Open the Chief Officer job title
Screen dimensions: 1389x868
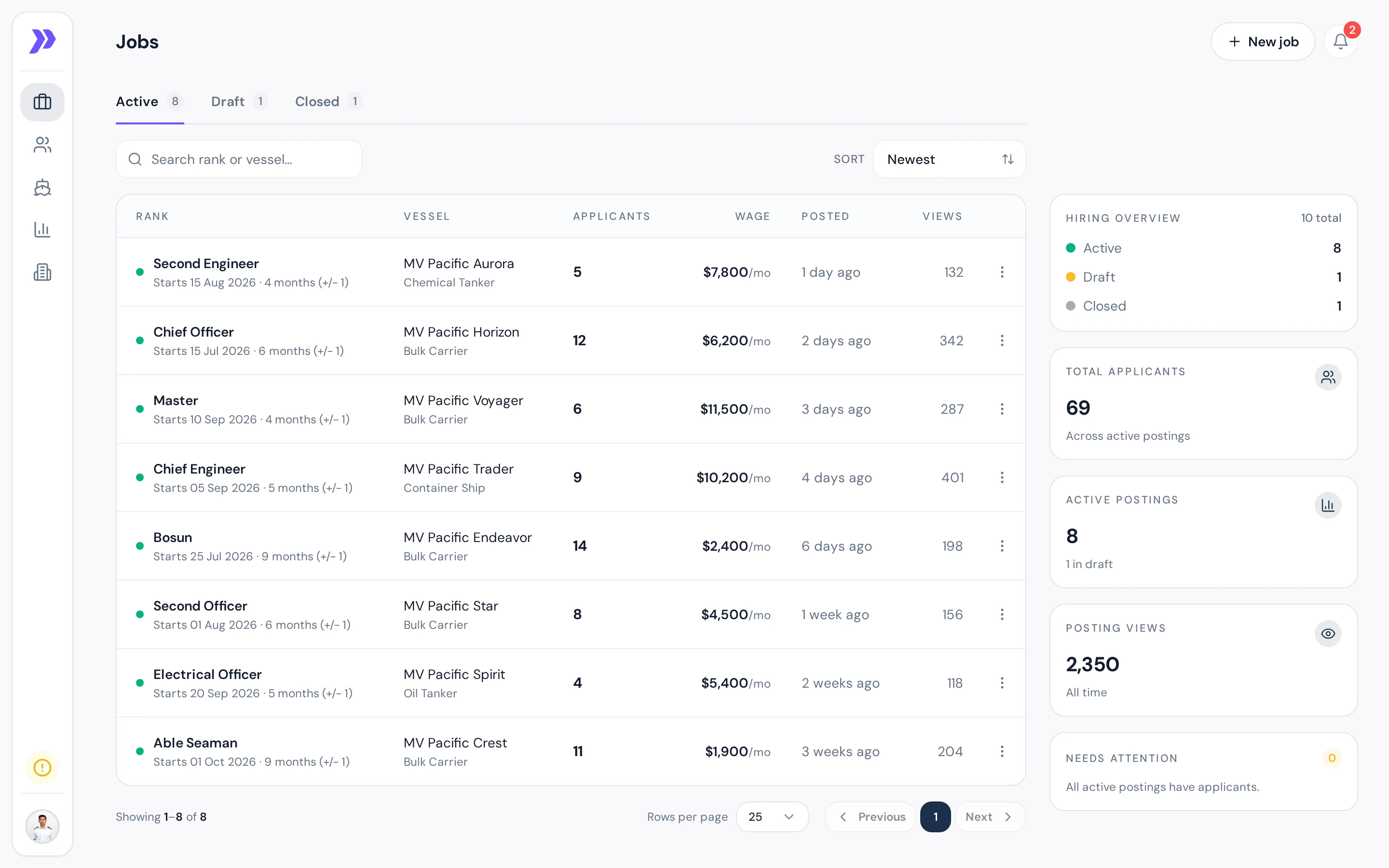coord(193,332)
